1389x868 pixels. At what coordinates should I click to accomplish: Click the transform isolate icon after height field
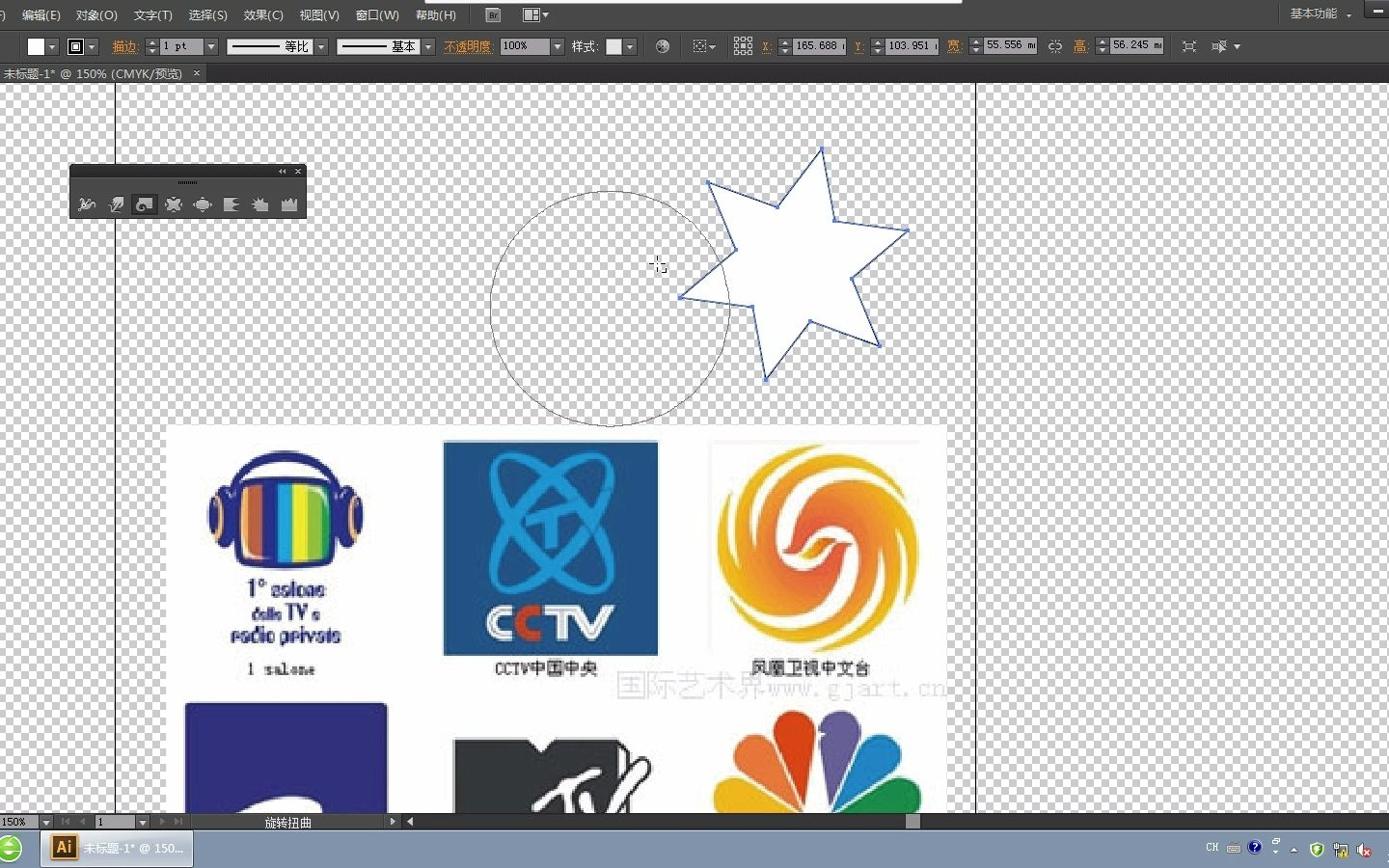click(1189, 46)
